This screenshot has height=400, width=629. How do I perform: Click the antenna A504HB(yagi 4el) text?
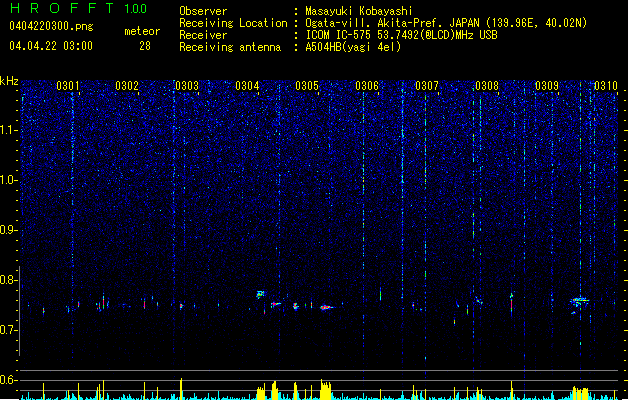pyautogui.click(x=353, y=47)
